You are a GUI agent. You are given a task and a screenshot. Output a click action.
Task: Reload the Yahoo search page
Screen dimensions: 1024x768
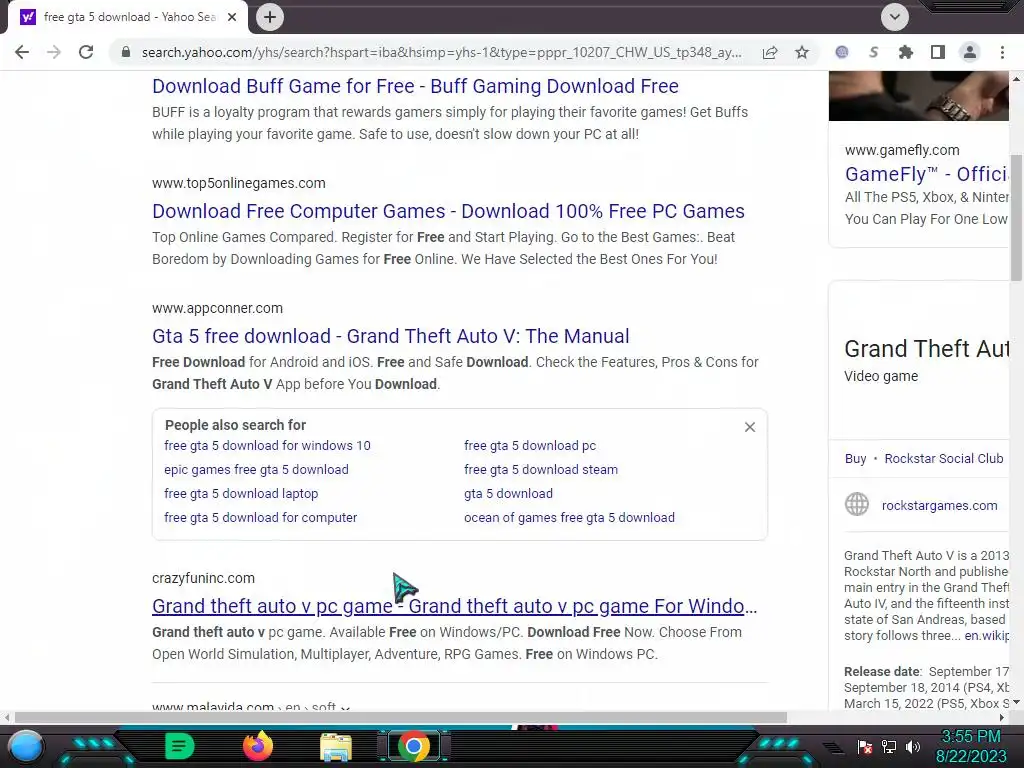(86, 52)
